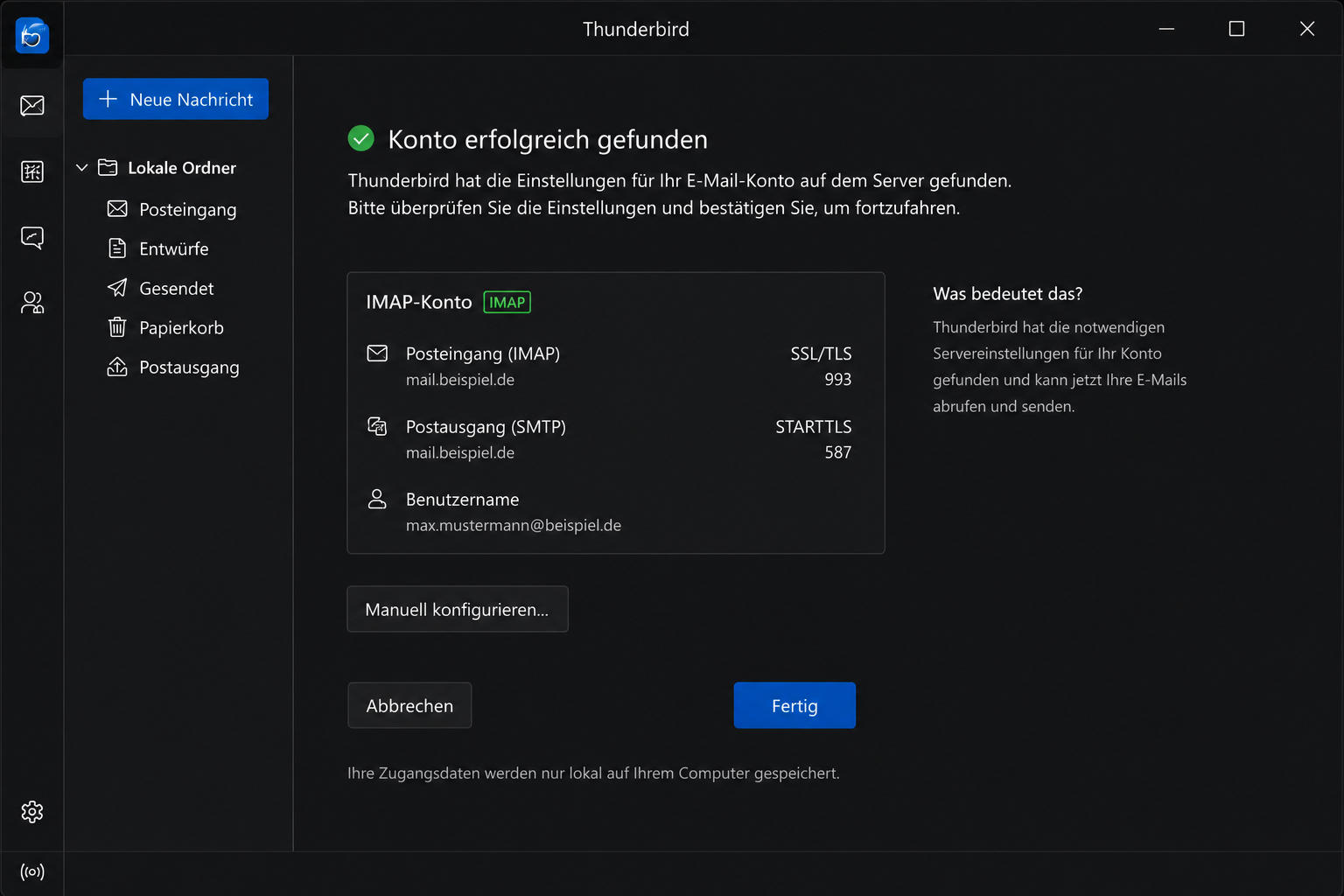Click the Abbrechen button
The width and height of the screenshot is (1344, 896).
[409, 705]
